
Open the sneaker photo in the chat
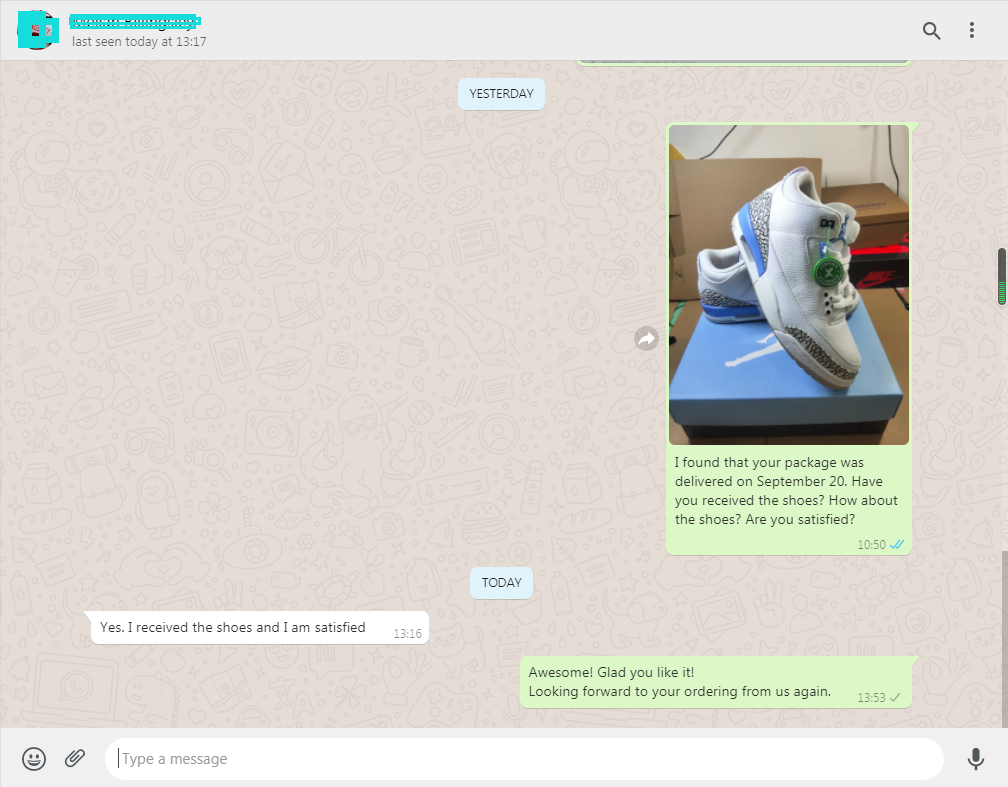788,284
